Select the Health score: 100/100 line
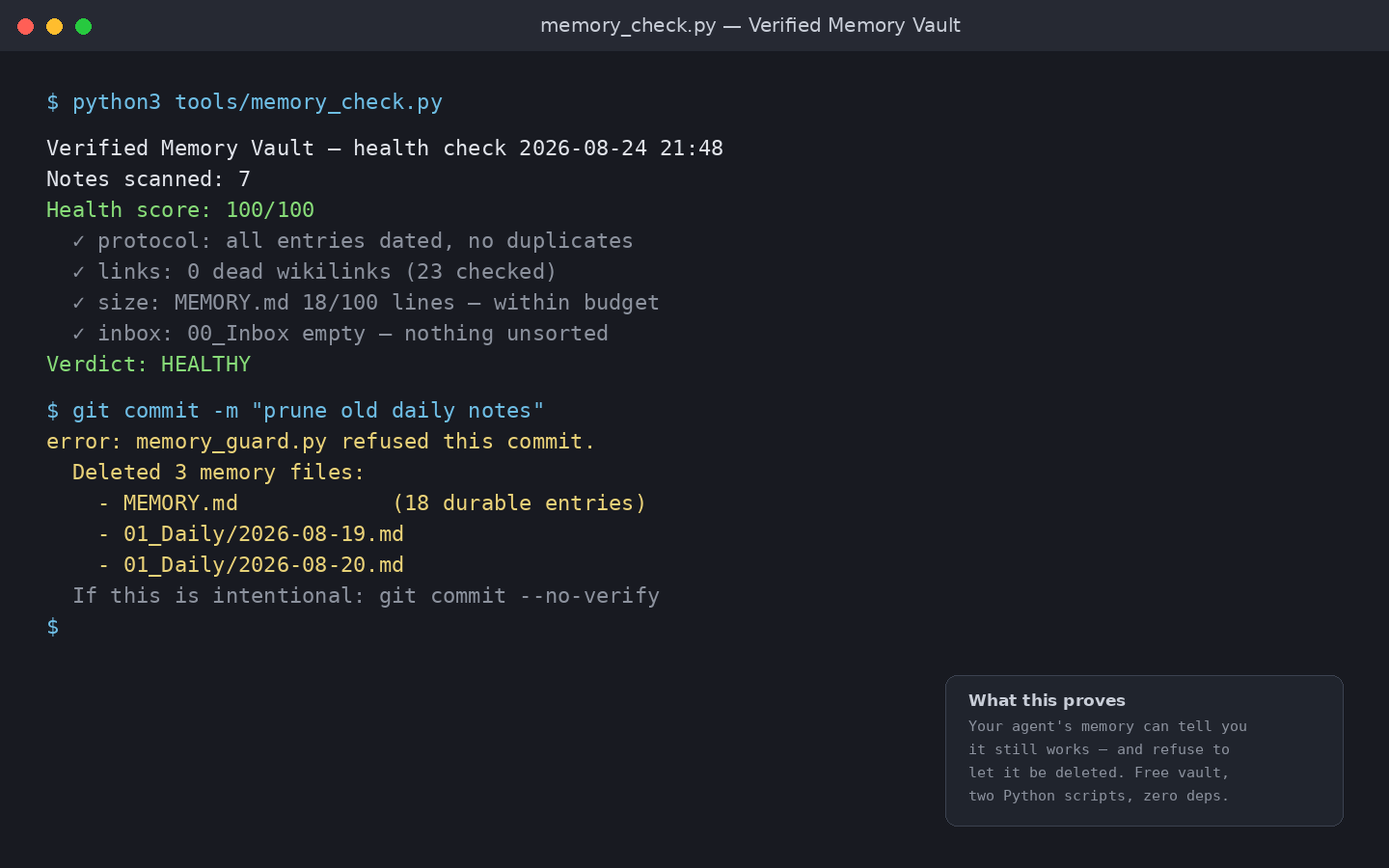1389x868 pixels. tap(180, 210)
